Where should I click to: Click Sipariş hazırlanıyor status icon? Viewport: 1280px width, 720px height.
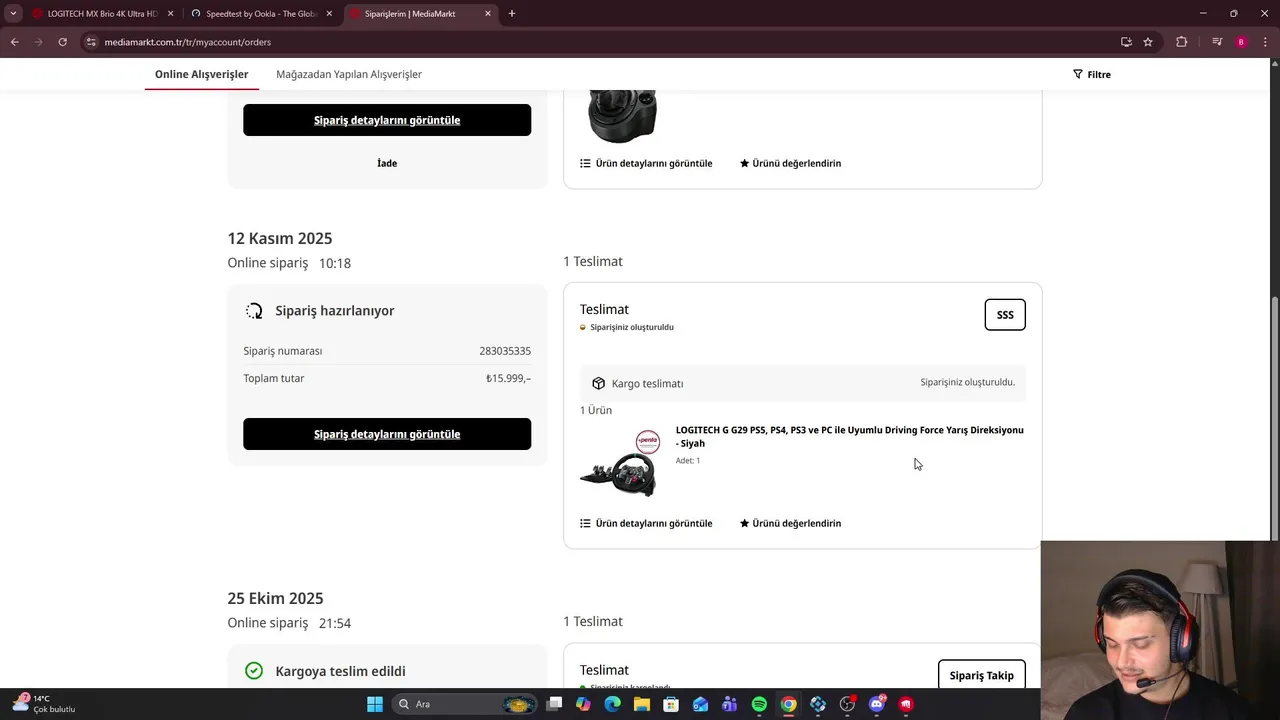point(254,311)
